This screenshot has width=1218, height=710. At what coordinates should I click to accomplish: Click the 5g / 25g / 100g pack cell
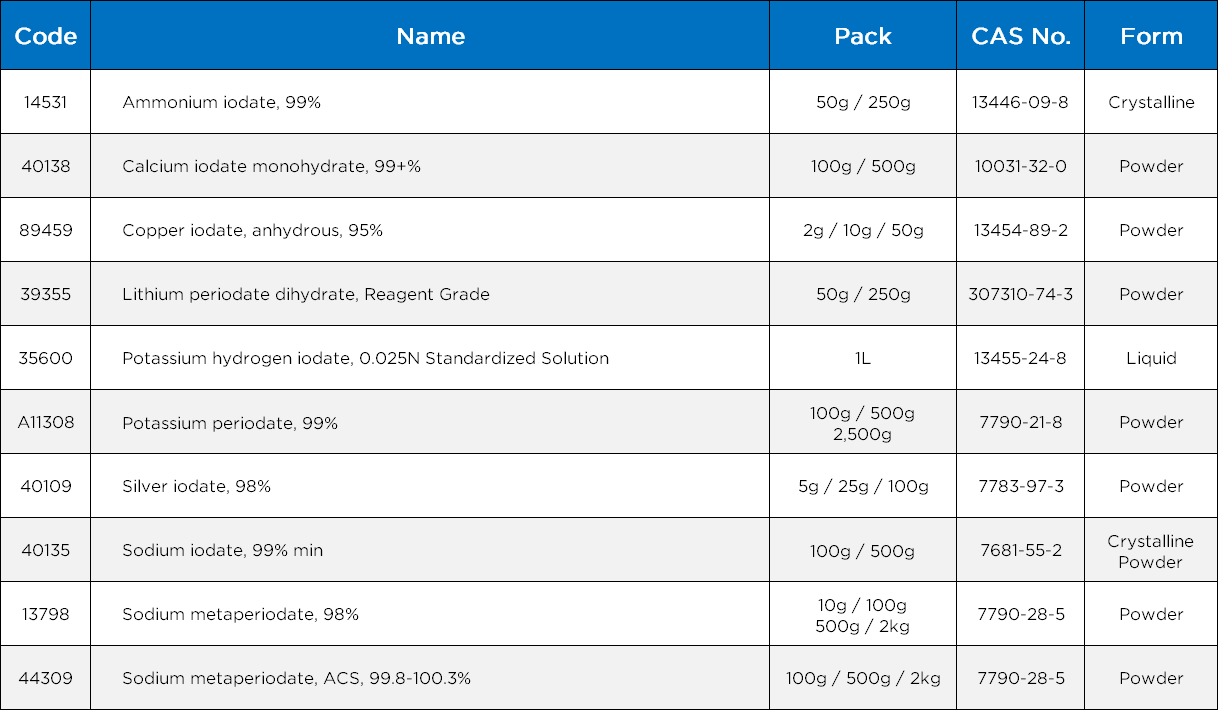coord(863,486)
